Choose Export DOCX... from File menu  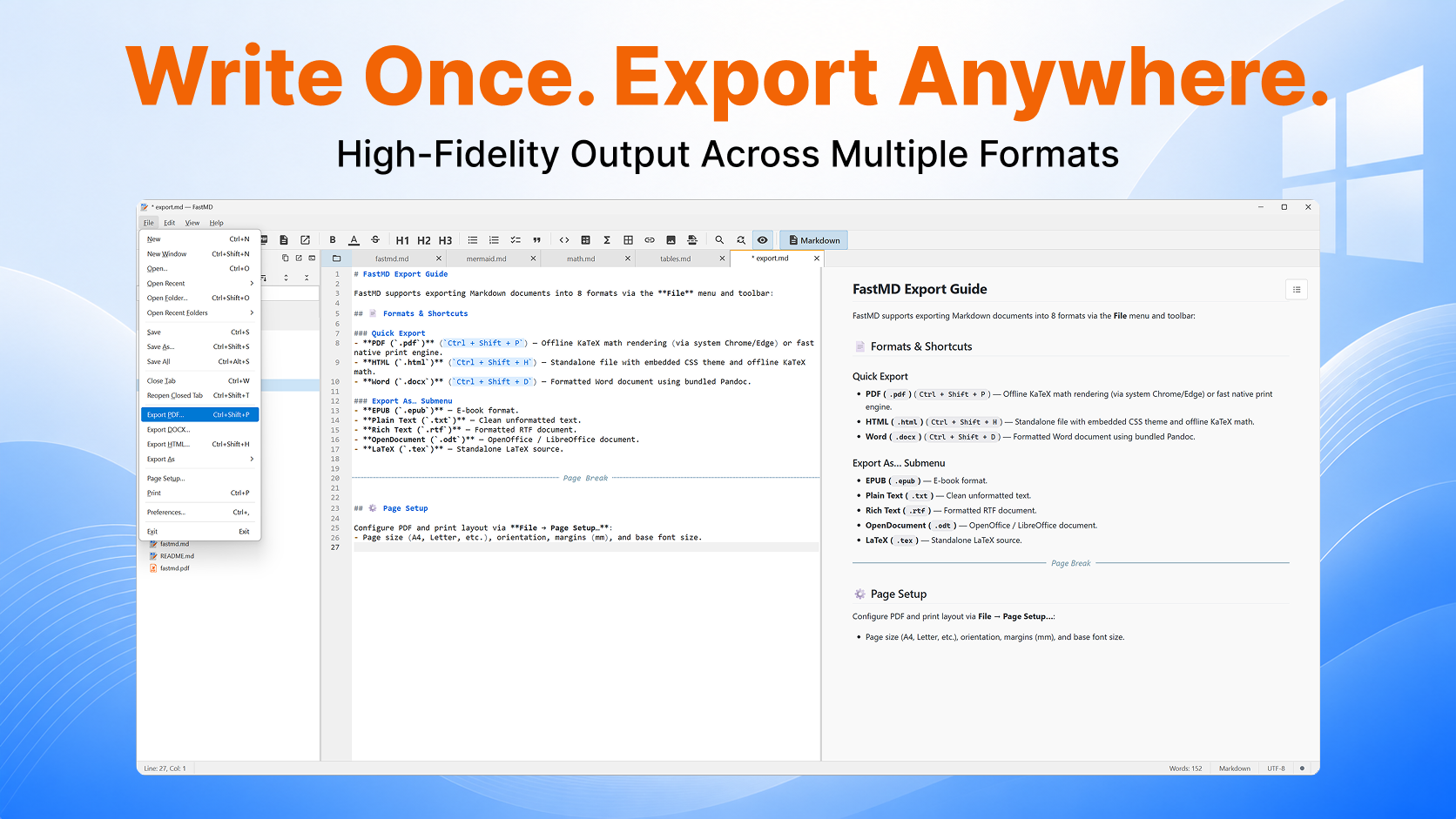[199, 430]
